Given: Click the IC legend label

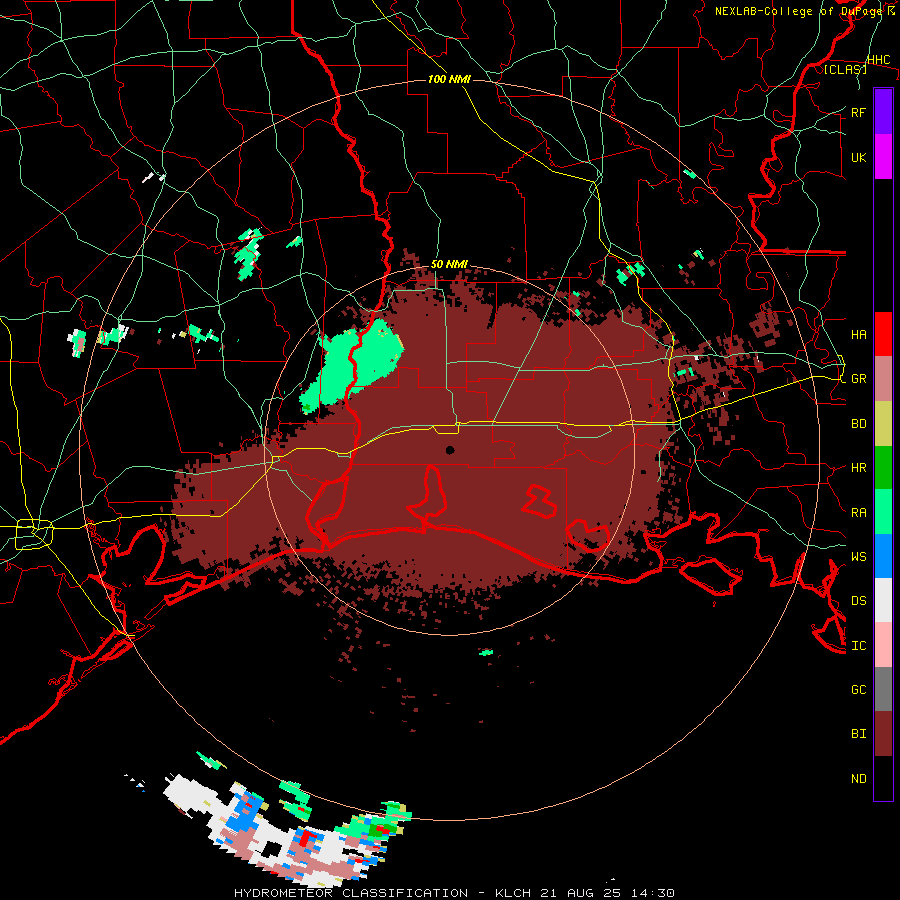Looking at the screenshot, I should tap(858, 645).
